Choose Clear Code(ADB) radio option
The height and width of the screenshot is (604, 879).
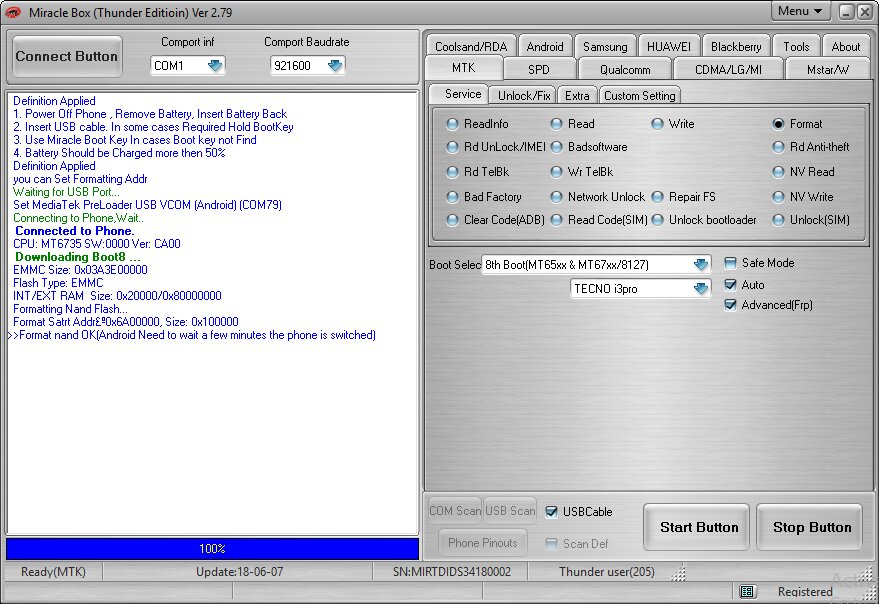click(x=452, y=220)
